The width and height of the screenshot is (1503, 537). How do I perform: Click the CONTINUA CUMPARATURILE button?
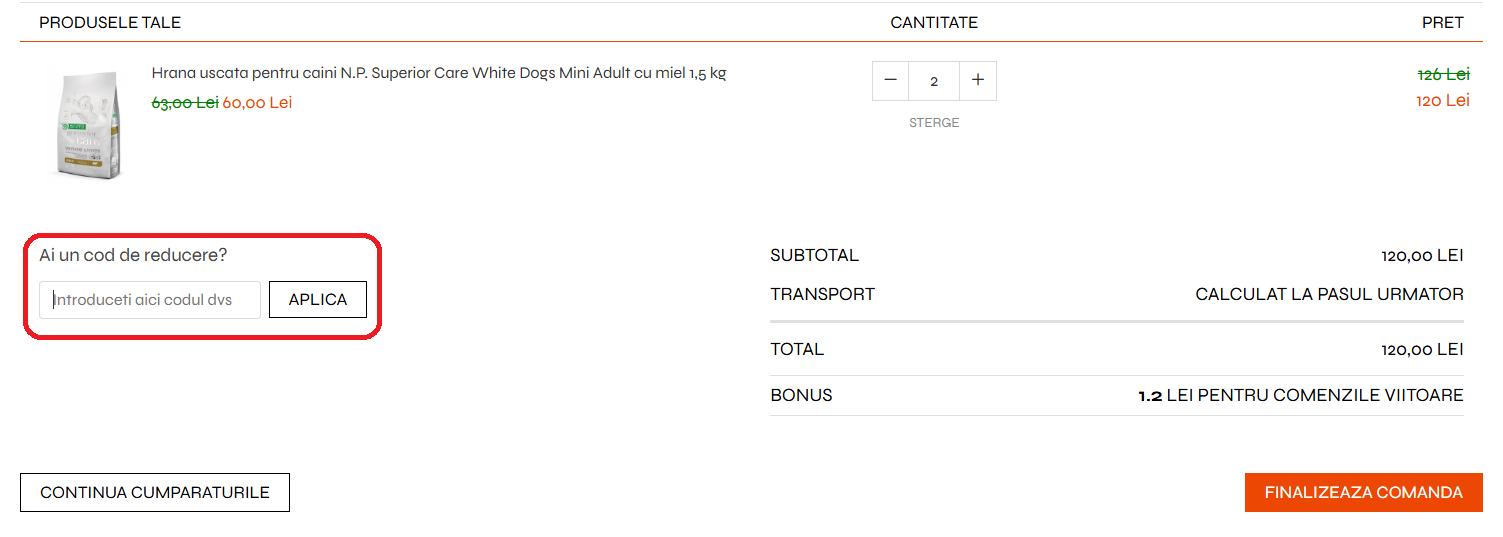pyautogui.click(x=155, y=493)
